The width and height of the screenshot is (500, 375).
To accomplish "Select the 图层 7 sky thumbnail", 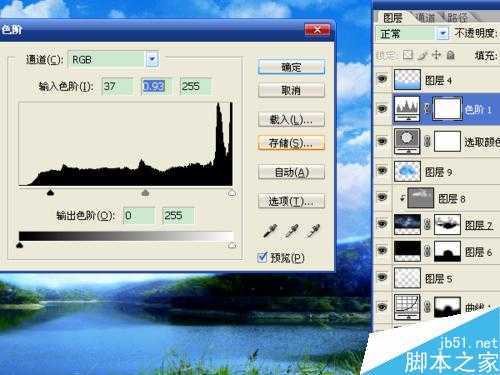I will coord(407,225).
